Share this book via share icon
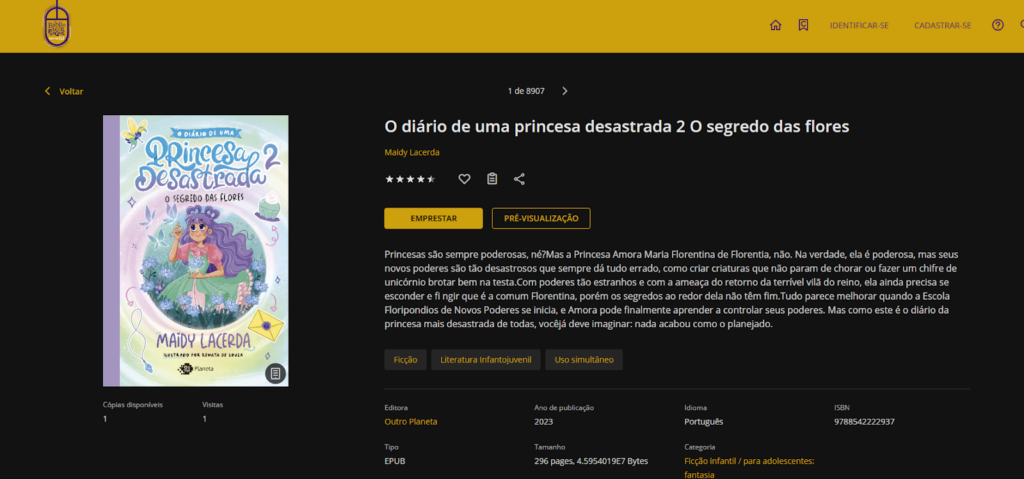 click(519, 179)
